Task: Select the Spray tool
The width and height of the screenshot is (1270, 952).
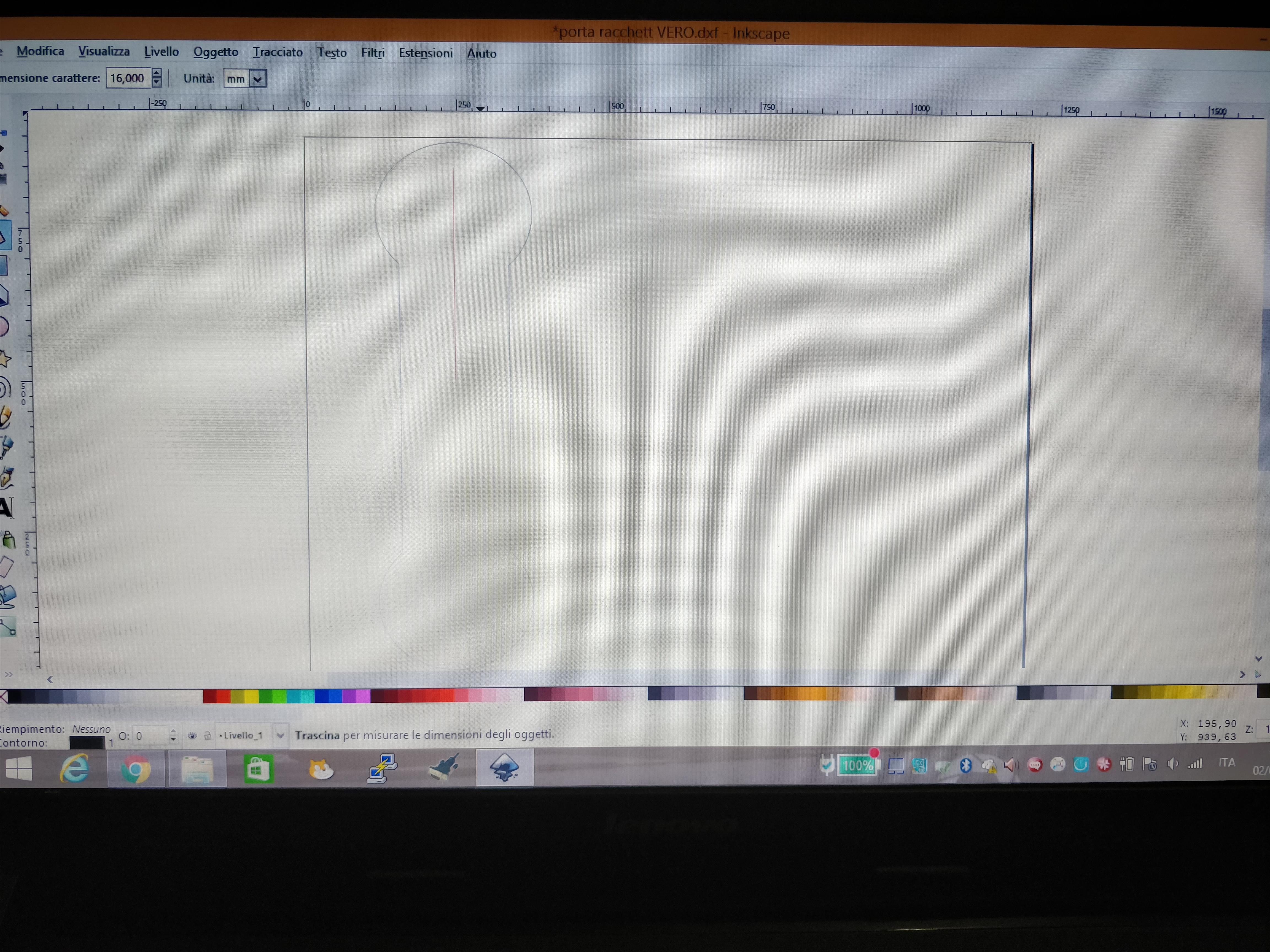Action: [8, 539]
